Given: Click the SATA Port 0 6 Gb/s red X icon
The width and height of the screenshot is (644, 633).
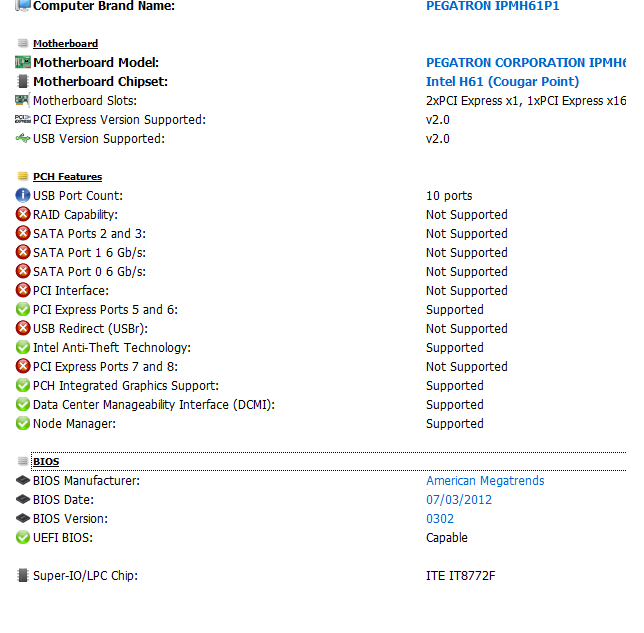Looking at the screenshot, I should (x=23, y=272).
